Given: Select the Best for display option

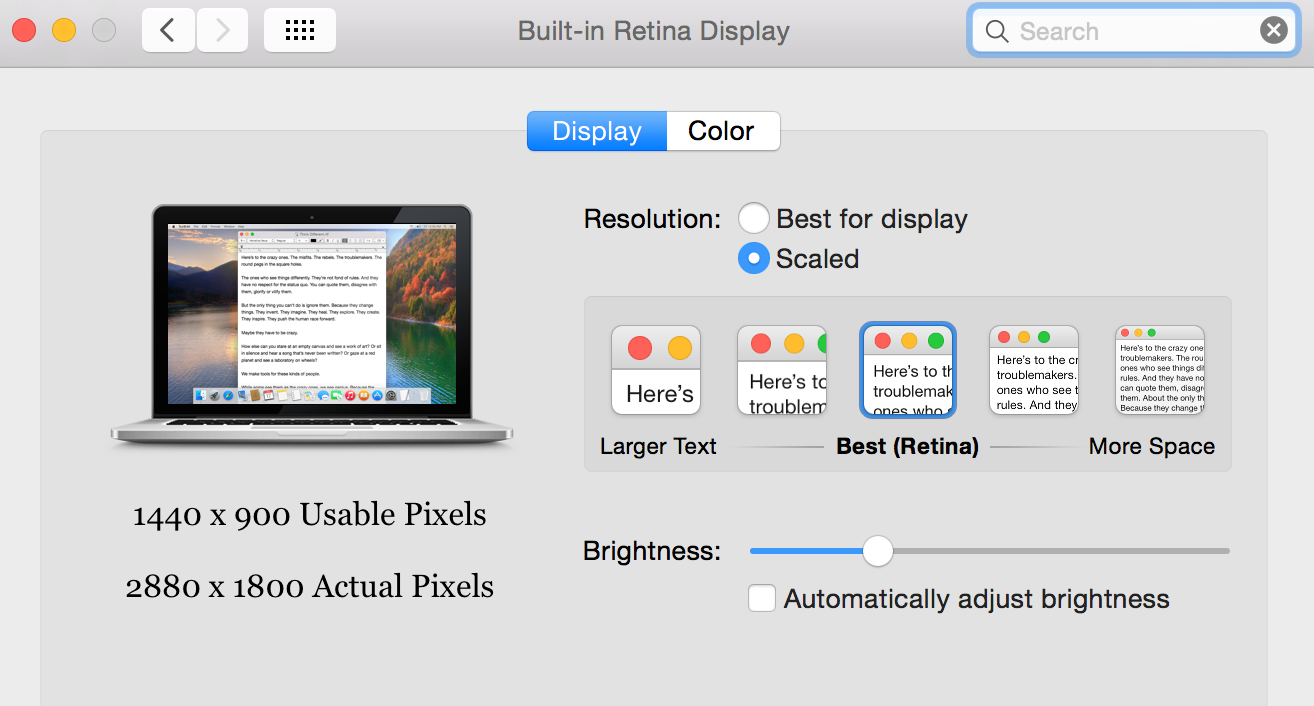Looking at the screenshot, I should (753, 218).
